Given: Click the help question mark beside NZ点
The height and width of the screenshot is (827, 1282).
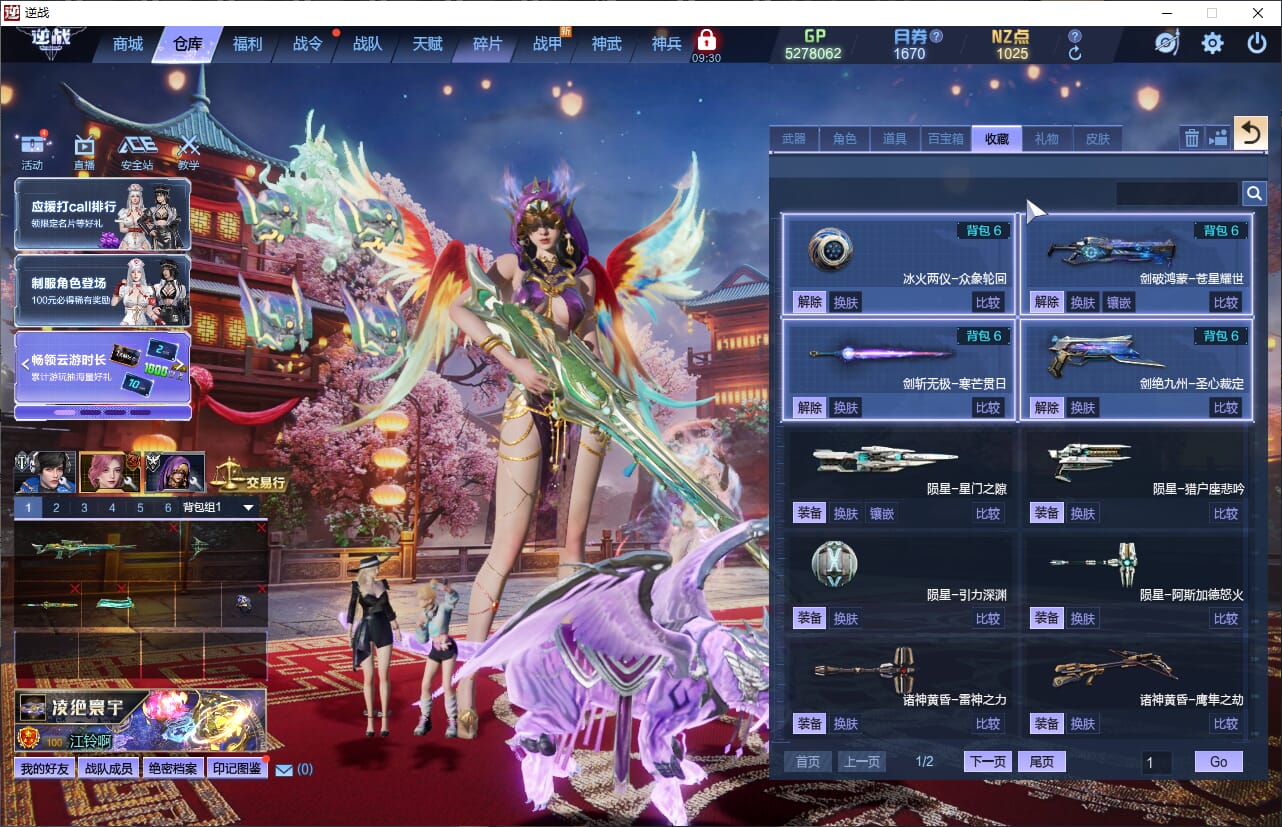Looking at the screenshot, I should click(1075, 36).
